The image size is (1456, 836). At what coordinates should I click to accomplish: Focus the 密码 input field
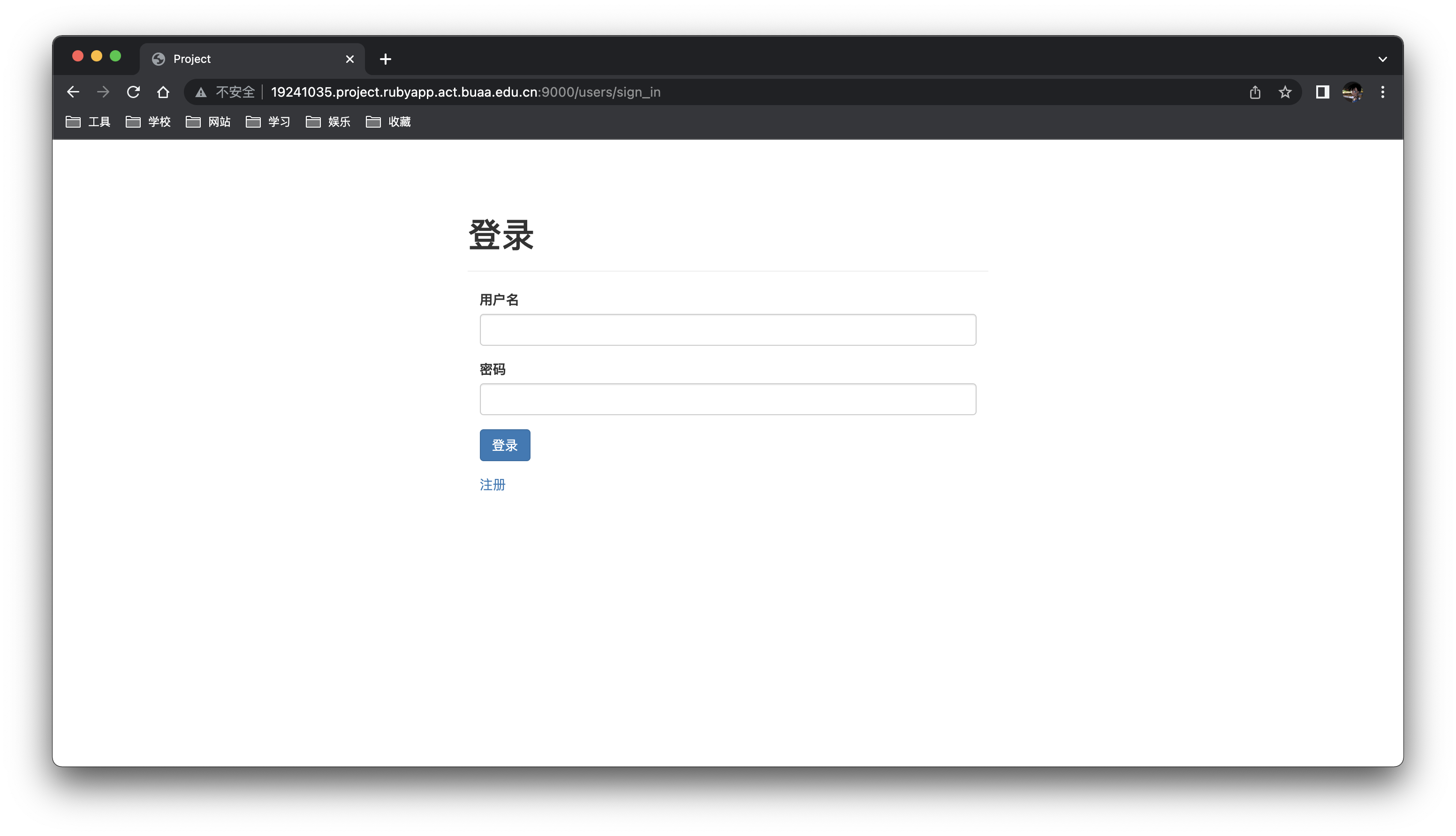tap(728, 399)
